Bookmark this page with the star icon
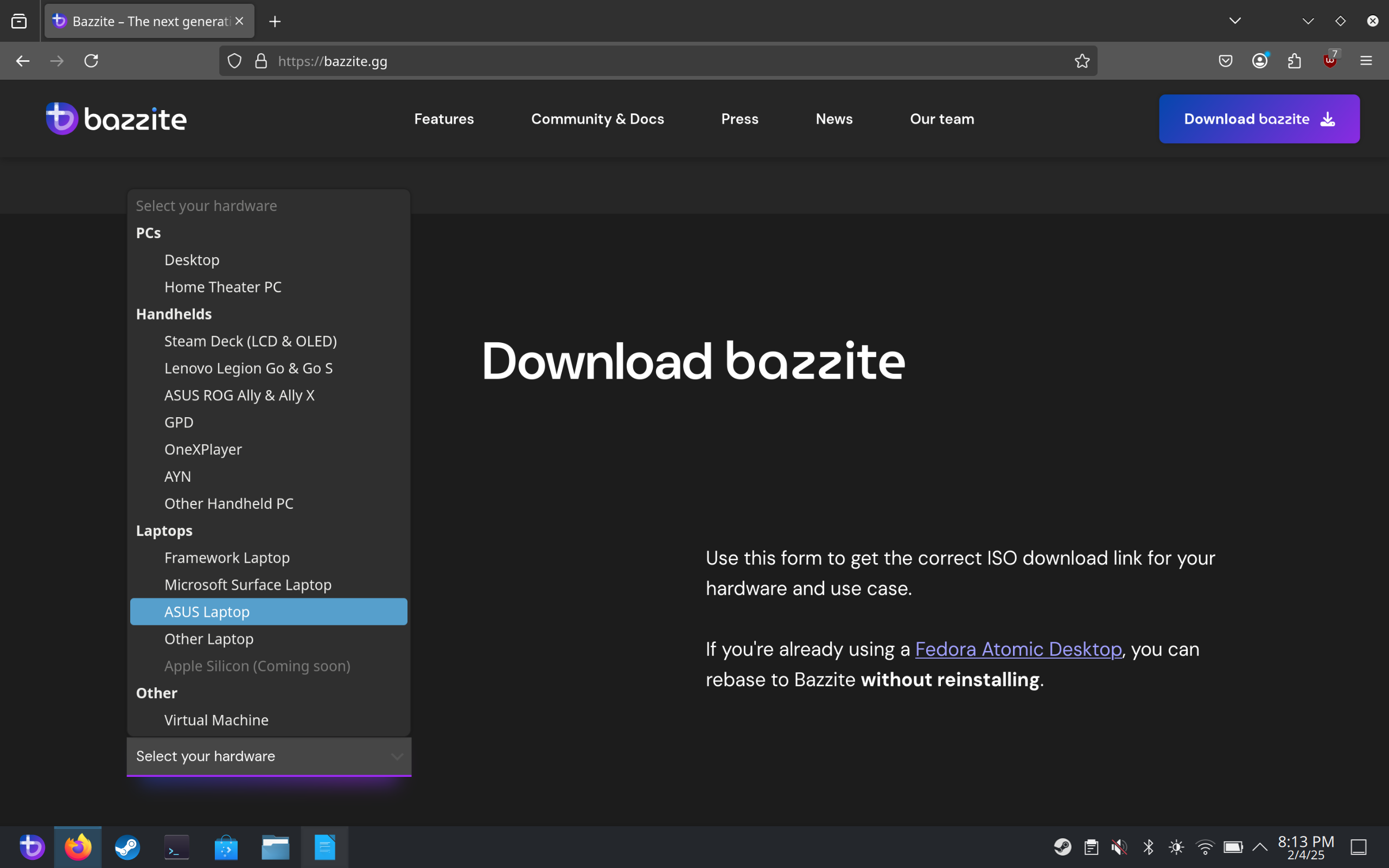 point(1082,61)
